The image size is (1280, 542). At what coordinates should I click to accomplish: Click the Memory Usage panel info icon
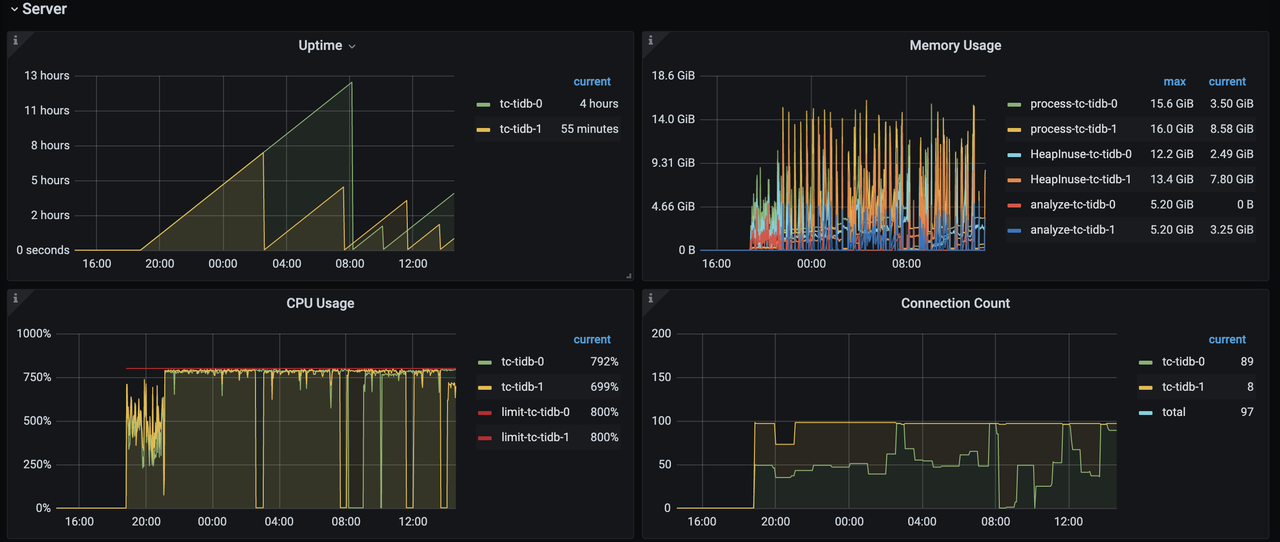tap(651, 41)
